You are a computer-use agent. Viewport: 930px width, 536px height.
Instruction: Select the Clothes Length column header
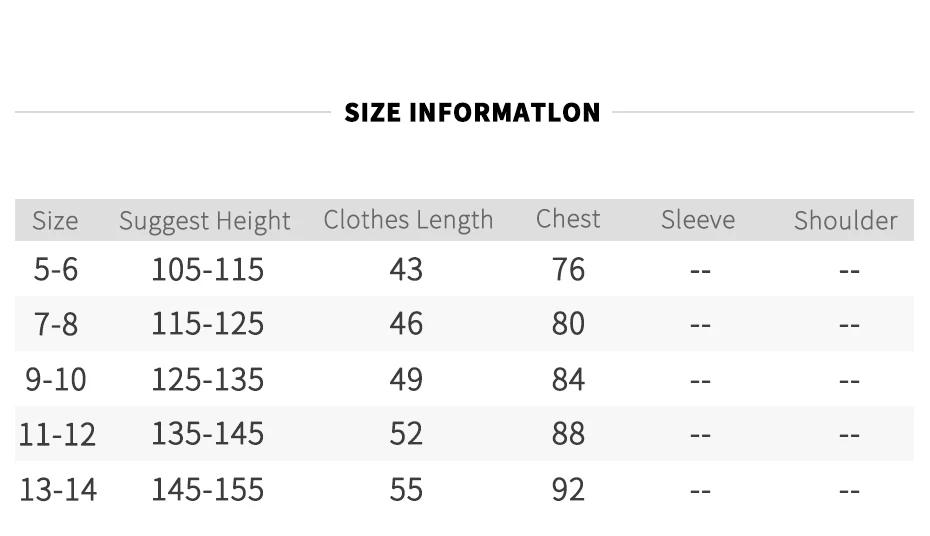click(x=408, y=220)
